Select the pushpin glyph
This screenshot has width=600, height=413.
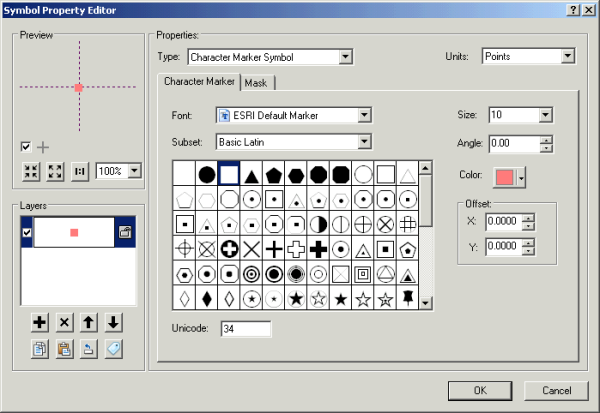(408, 298)
